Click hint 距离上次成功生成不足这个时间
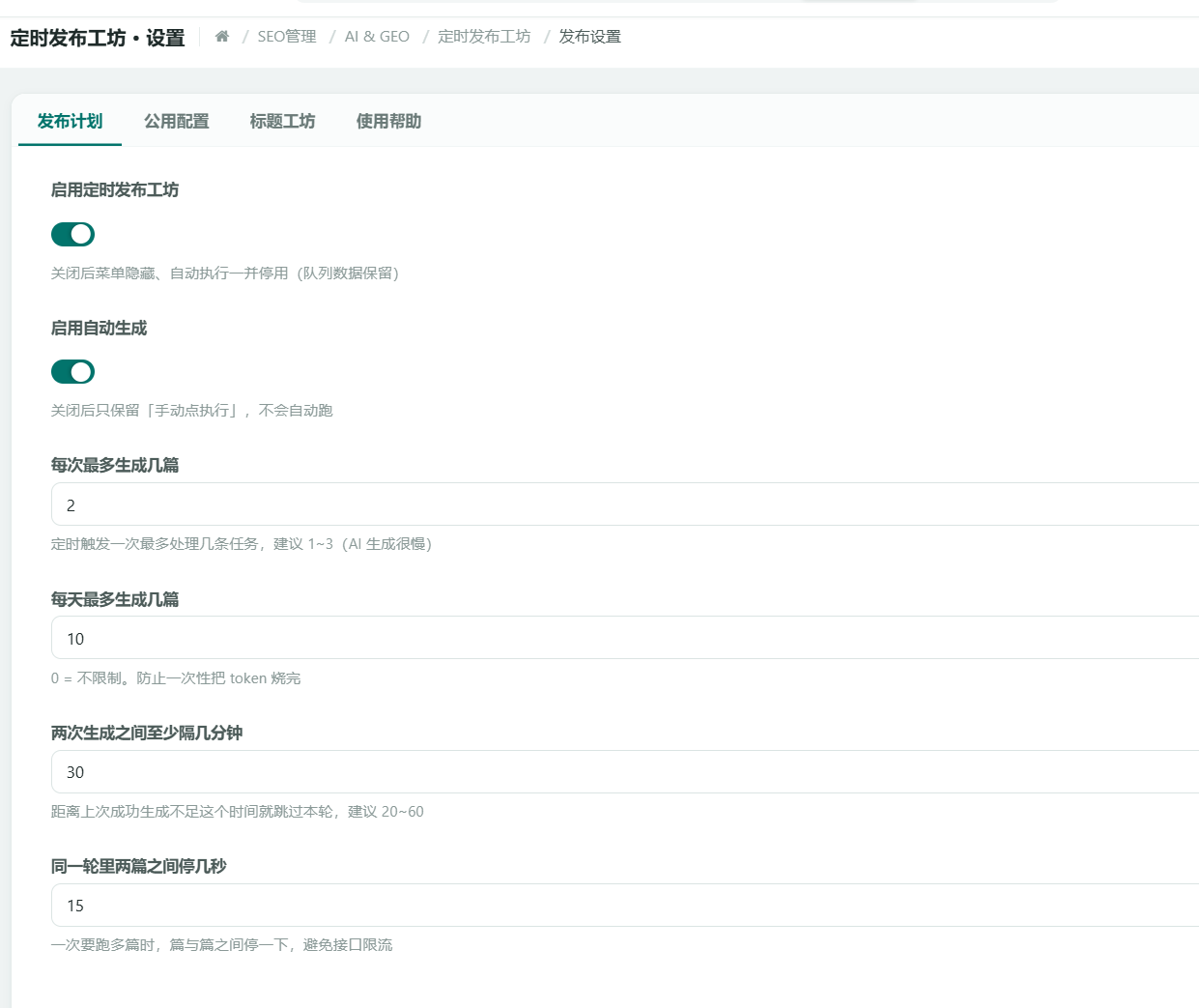The width and height of the screenshot is (1199, 1008). [238, 812]
